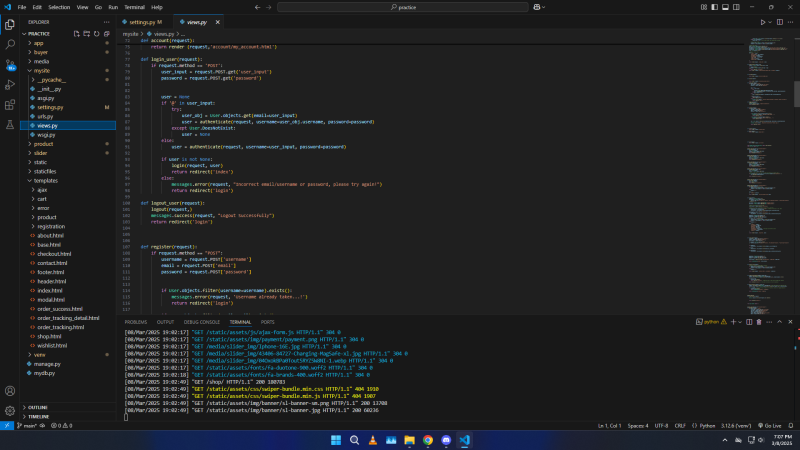Click the Run Python File play button
This screenshot has width=800, height=450.
(763, 21)
